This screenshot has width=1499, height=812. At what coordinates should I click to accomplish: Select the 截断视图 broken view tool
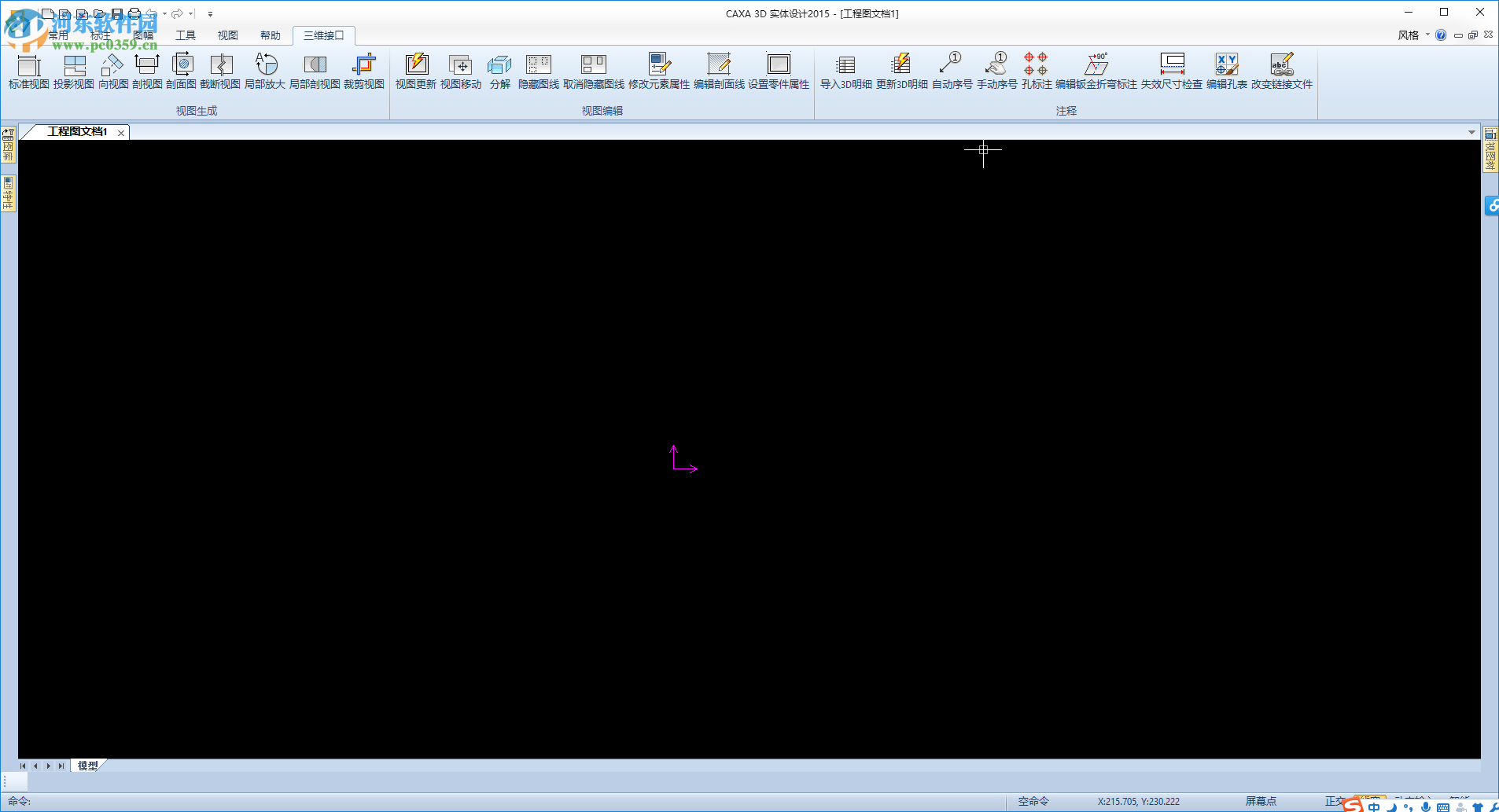point(220,72)
